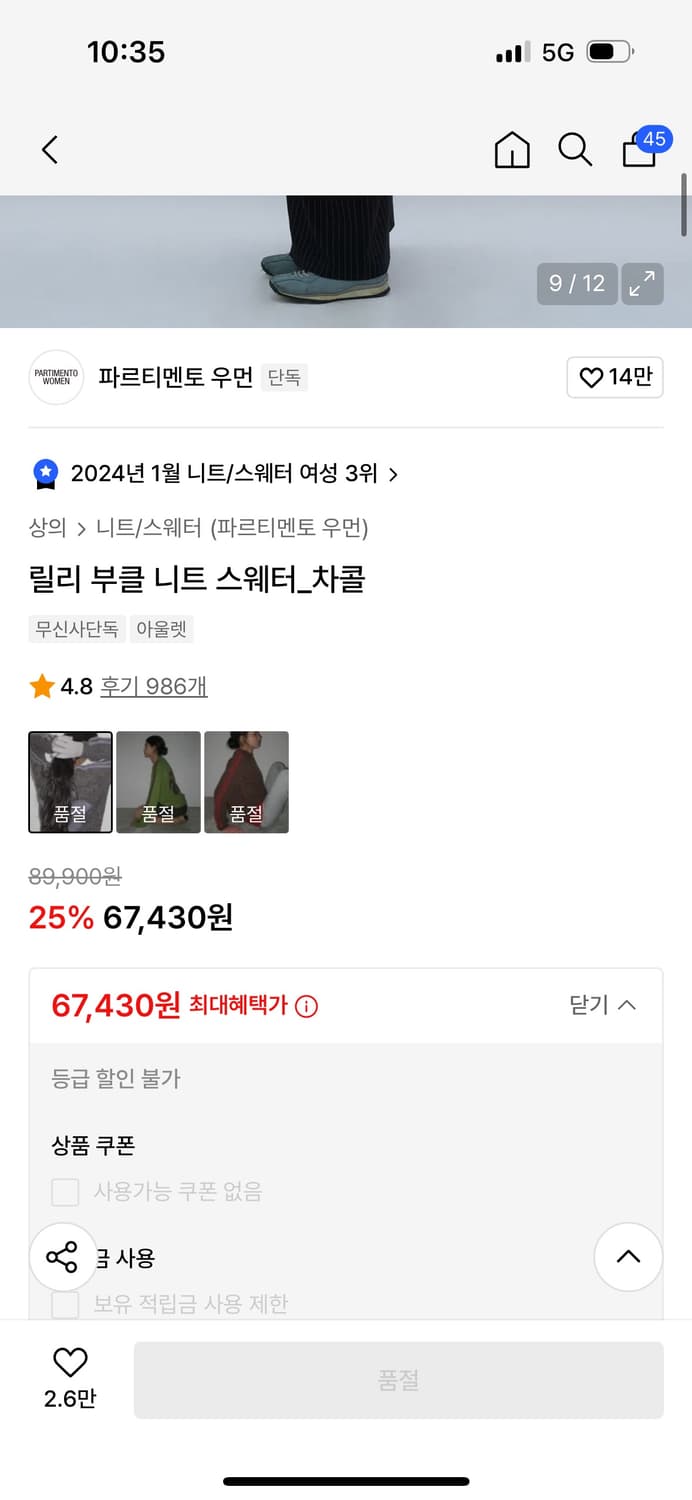This screenshot has width=692, height=1500.
Task: Open the home screen icon
Action: [x=511, y=149]
